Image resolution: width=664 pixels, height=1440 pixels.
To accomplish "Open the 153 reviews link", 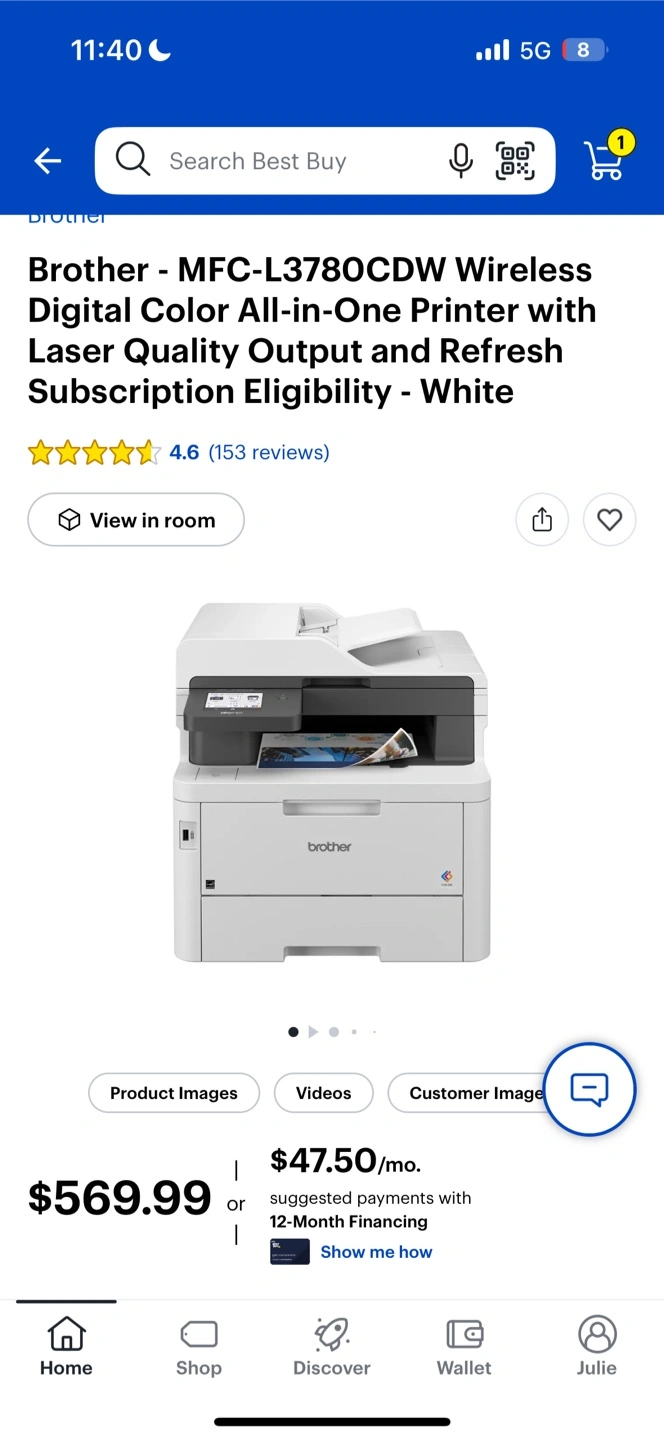I will coord(268,452).
